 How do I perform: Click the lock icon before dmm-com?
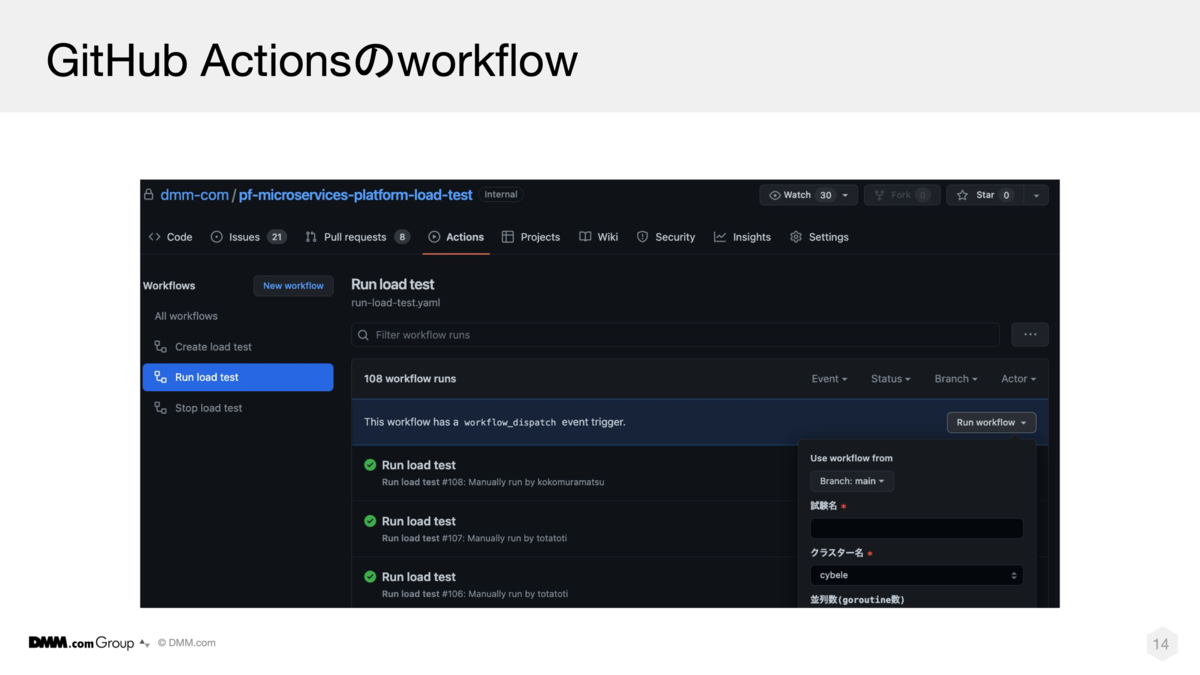(149, 195)
